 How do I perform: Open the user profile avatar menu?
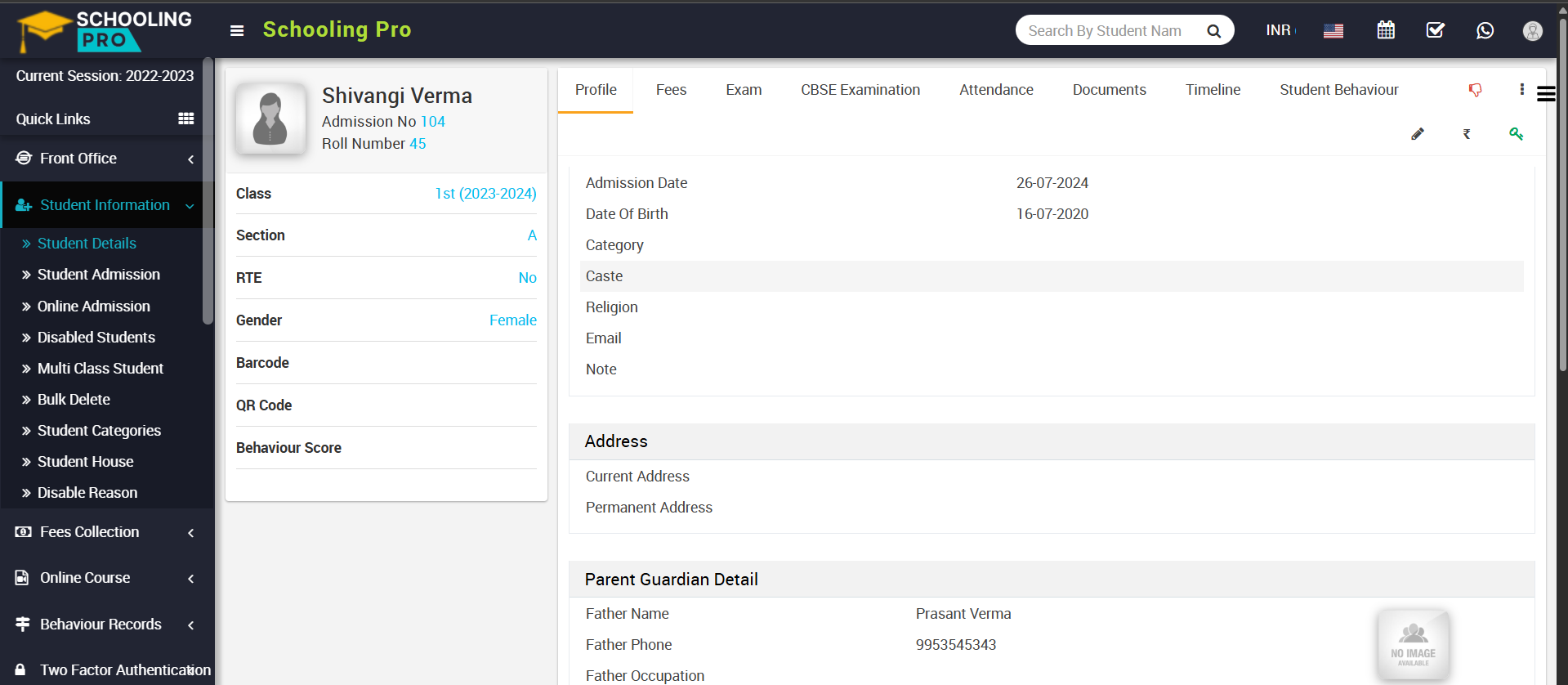[1533, 31]
